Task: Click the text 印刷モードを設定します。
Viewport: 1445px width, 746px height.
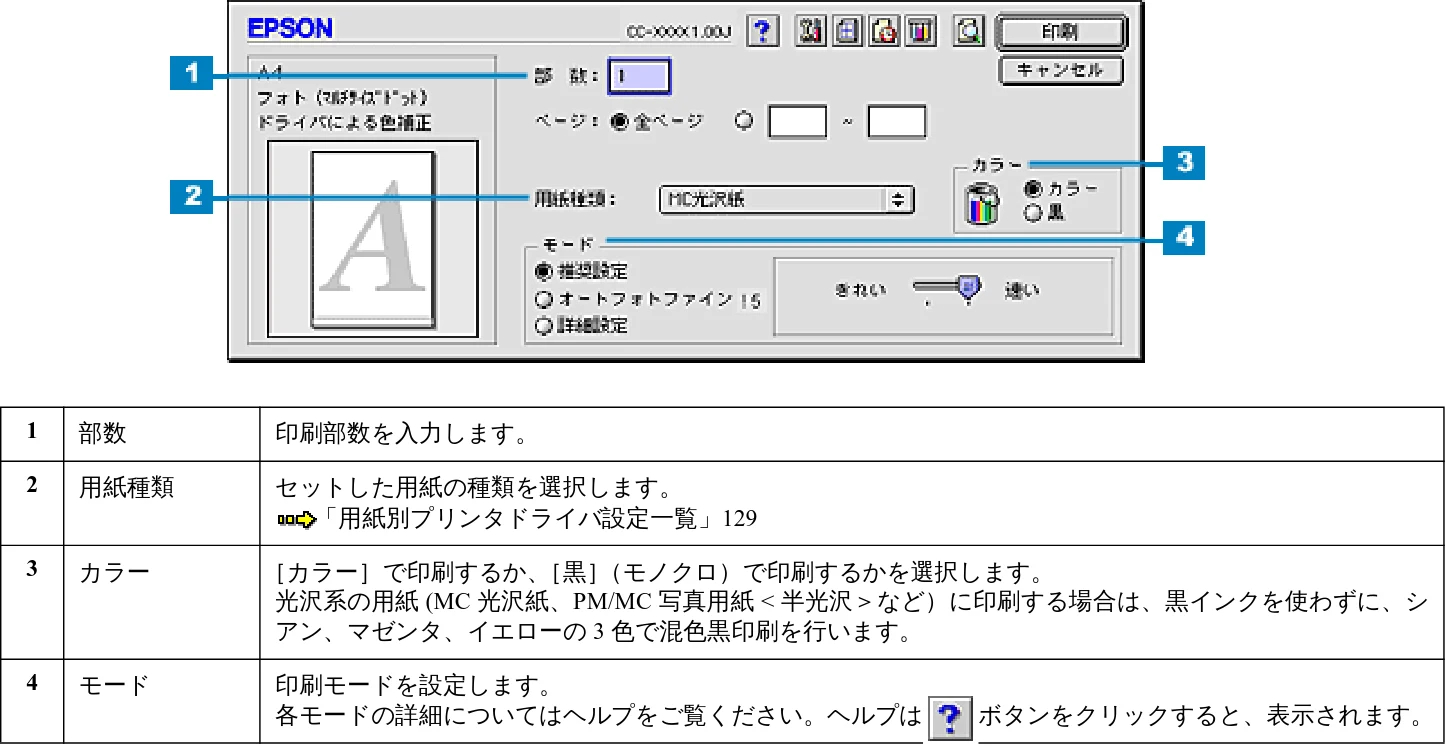Action: (415, 687)
